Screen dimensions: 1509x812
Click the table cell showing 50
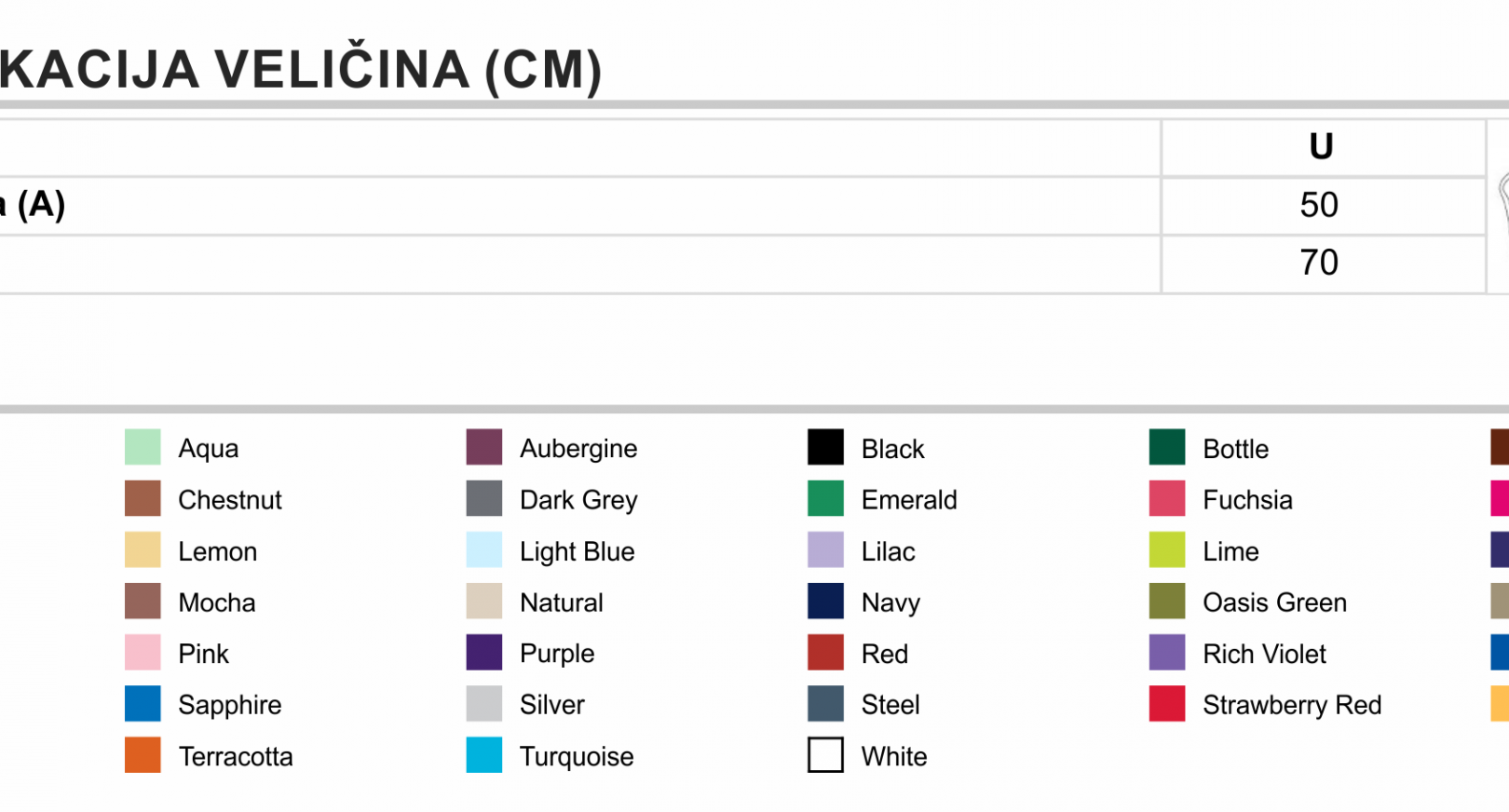tap(1323, 206)
